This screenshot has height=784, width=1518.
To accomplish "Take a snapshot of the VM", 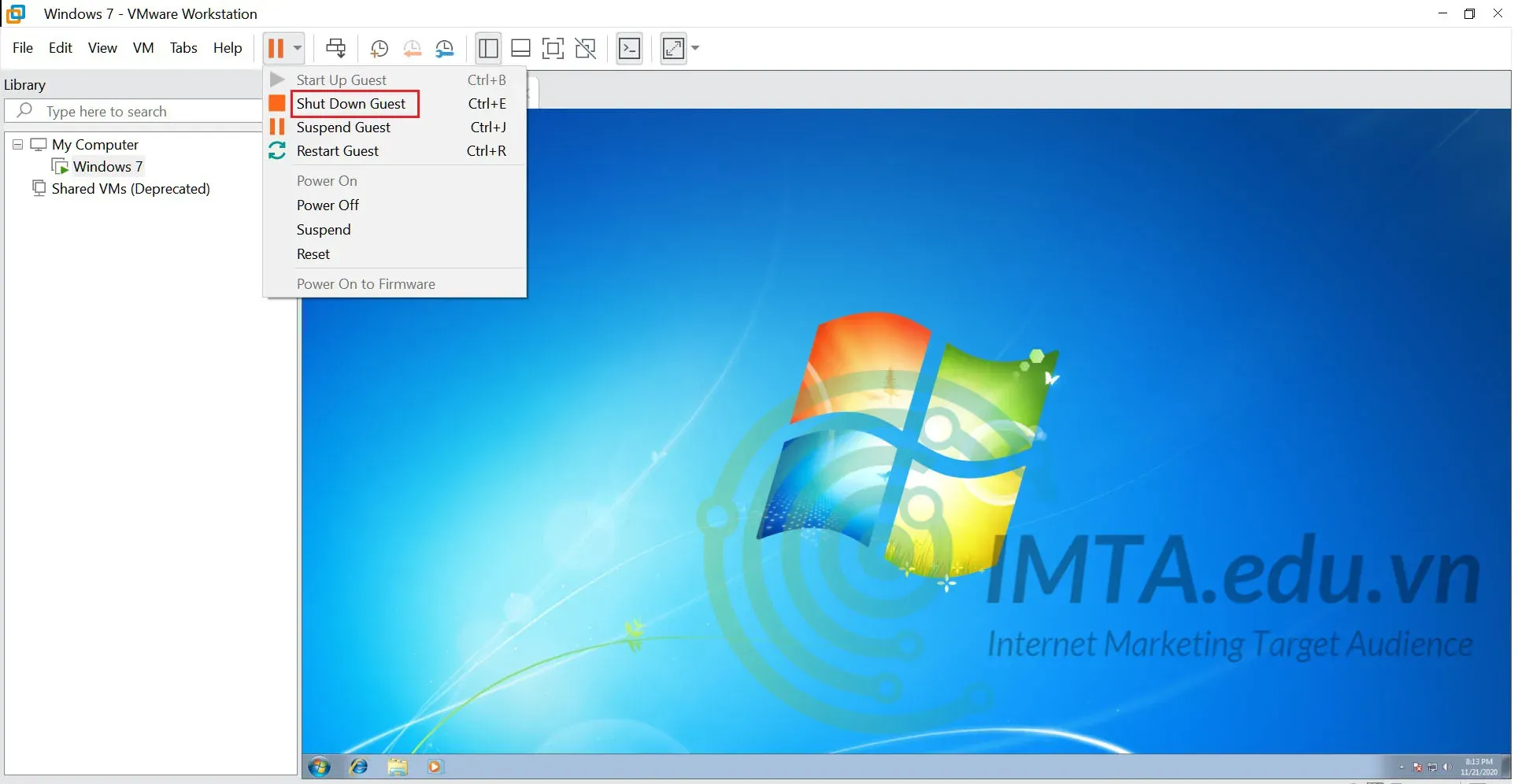I will click(x=379, y=48).
